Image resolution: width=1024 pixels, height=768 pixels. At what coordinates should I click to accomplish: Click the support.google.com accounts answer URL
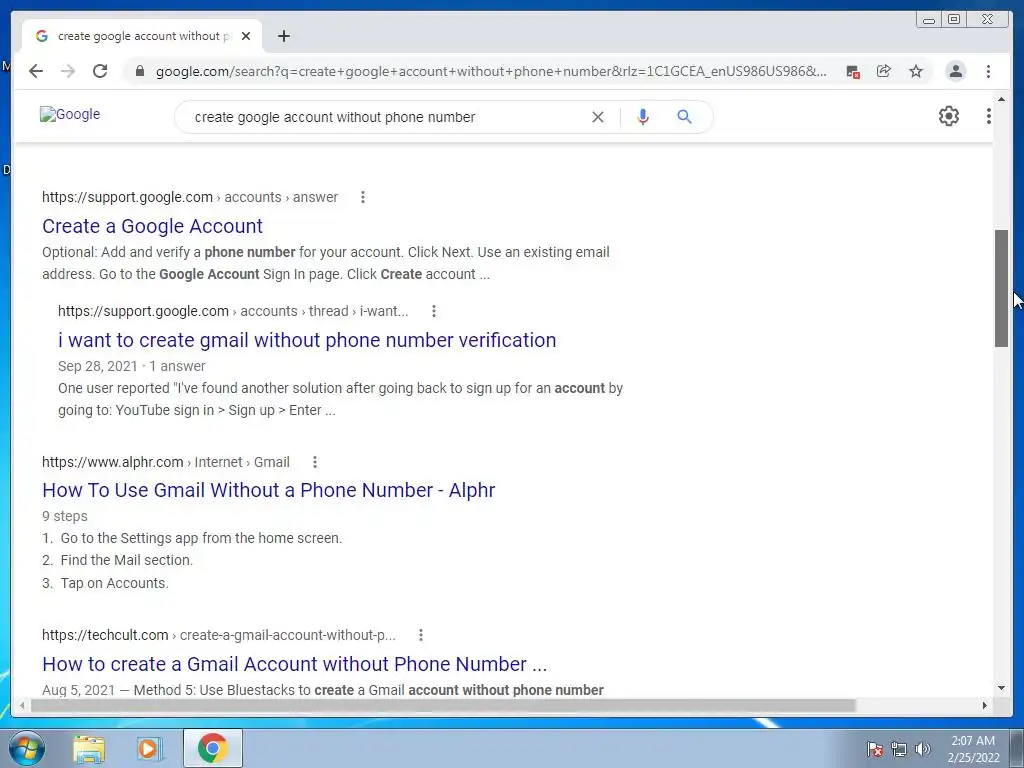tap(190, 197)
